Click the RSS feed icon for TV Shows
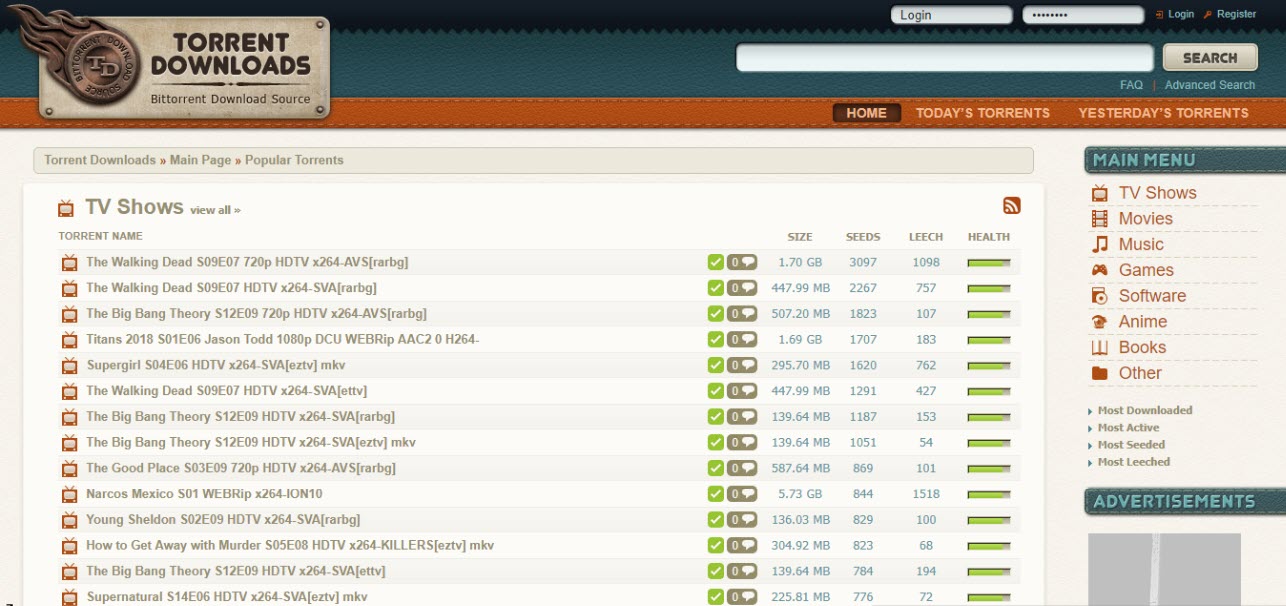Viewport: 1286px width, 606px height. tap(1011, 206)
